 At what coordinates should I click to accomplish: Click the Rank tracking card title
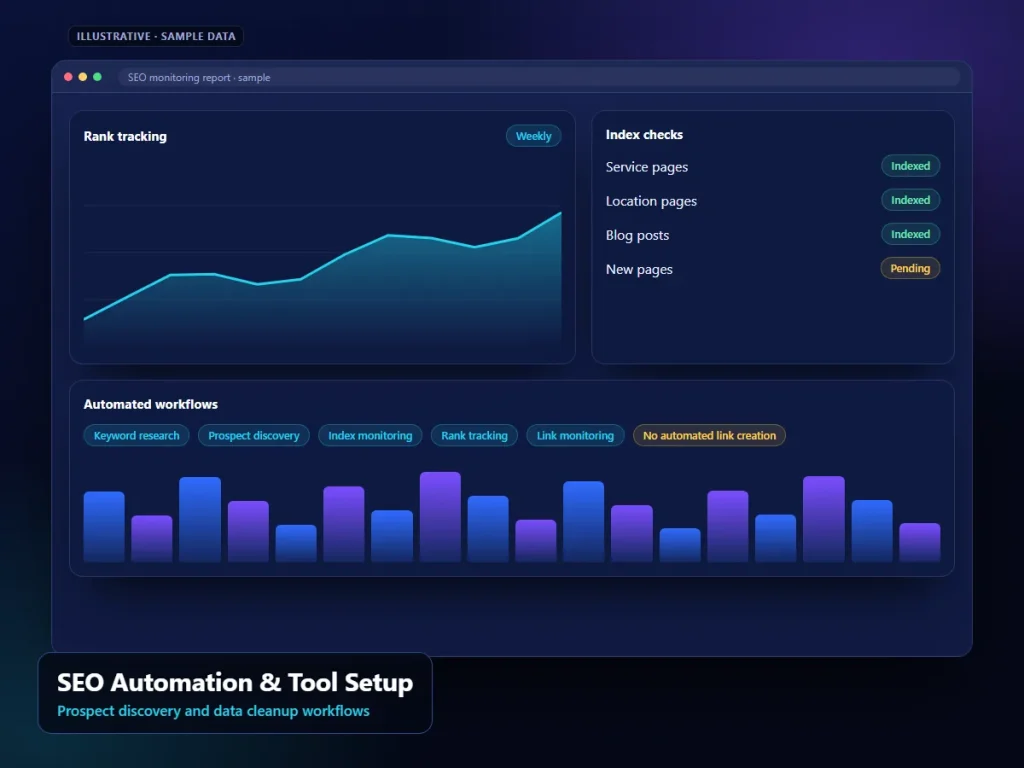(x=125, y=136)
